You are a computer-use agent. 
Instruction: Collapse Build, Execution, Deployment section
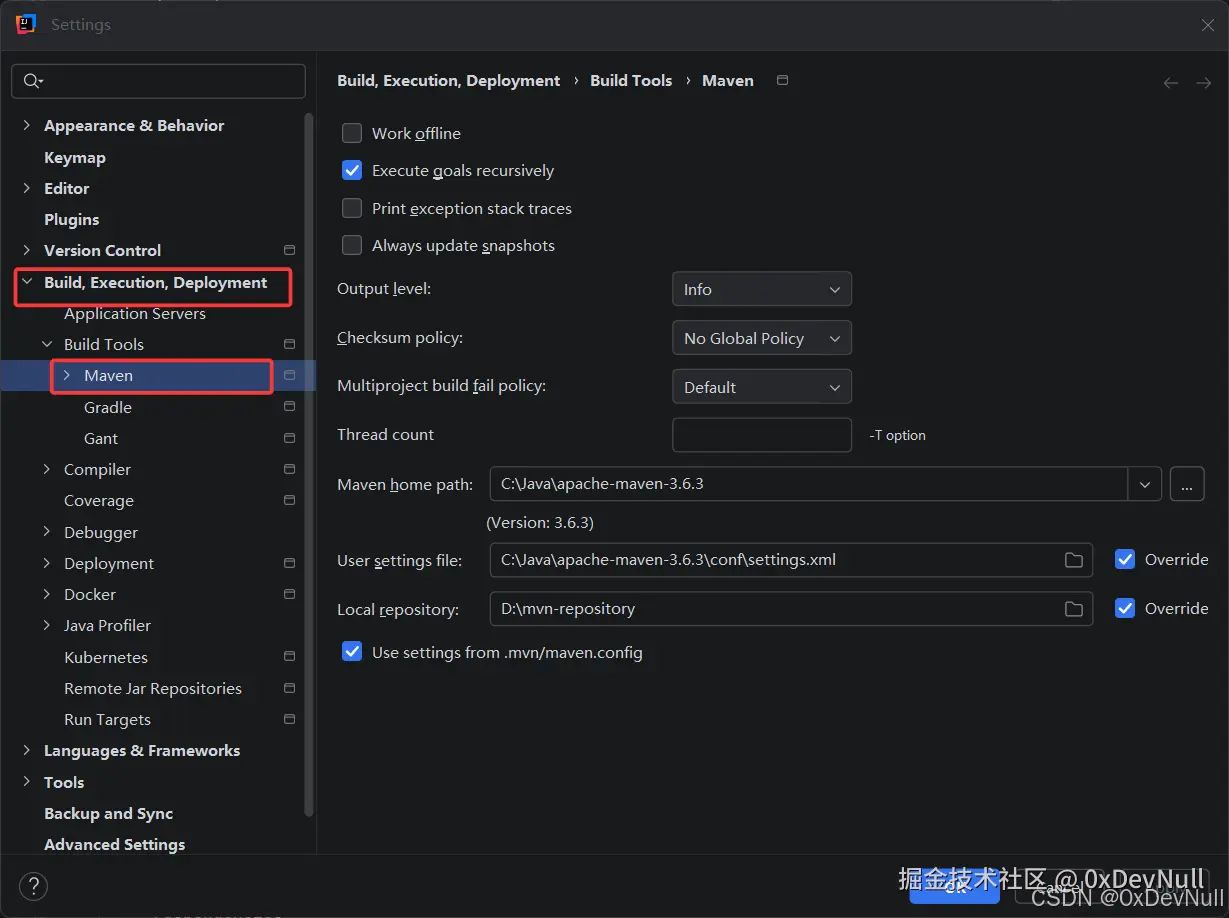[27, 282]
